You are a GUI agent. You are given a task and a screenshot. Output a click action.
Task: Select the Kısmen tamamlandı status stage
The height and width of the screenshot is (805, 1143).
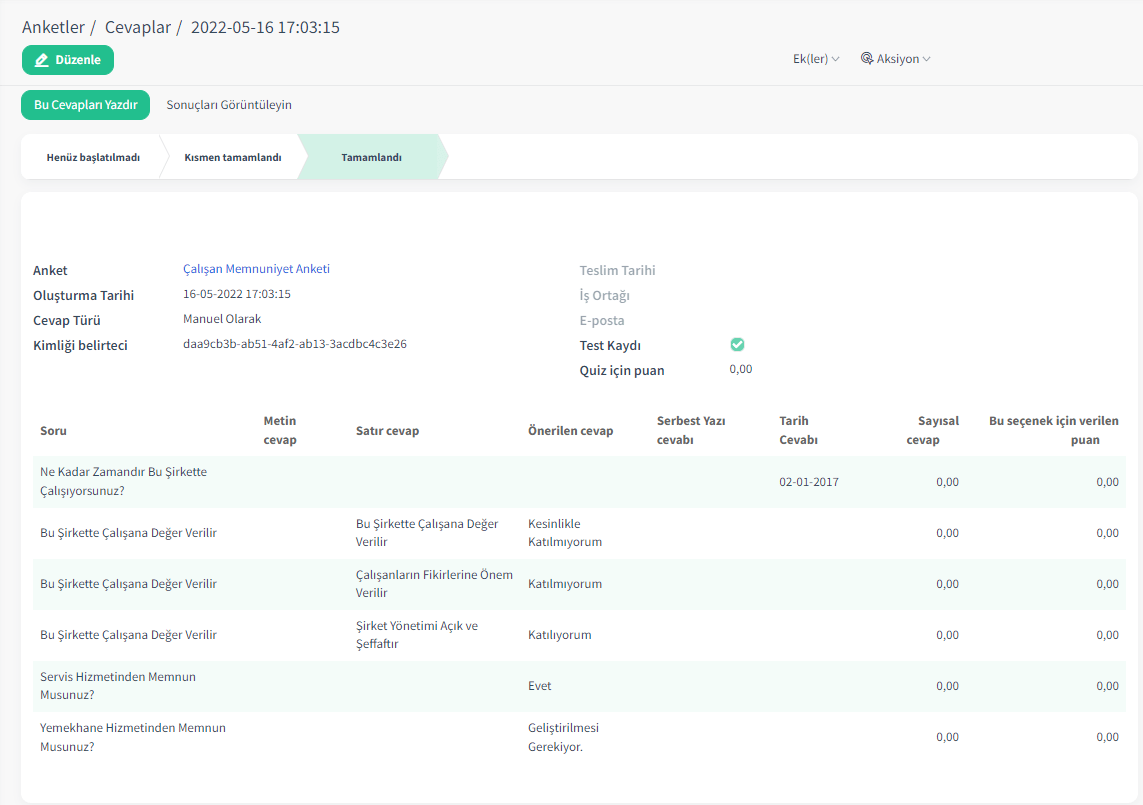pos(233,158)
